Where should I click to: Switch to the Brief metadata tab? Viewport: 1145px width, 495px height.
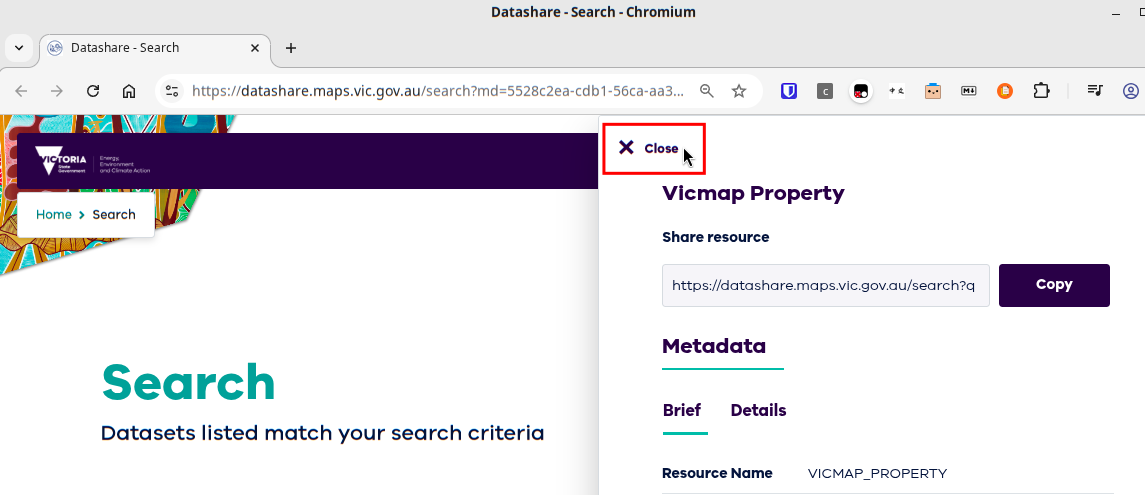tap(682, 410)
